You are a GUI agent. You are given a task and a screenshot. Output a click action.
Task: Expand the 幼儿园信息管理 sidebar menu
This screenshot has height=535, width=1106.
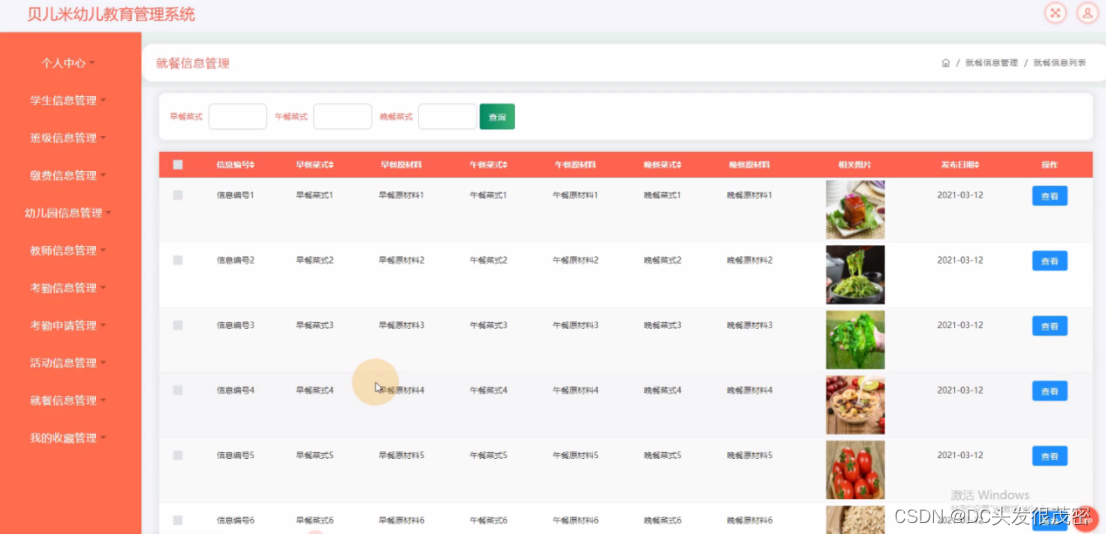coord(68,212)
